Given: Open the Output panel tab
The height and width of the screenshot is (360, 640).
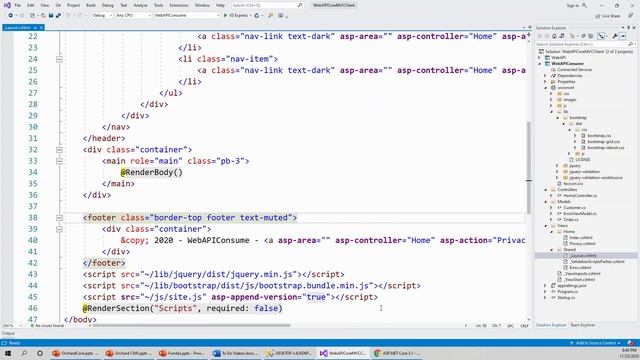Looking at the screenshot, I should [x=8, y=333].
